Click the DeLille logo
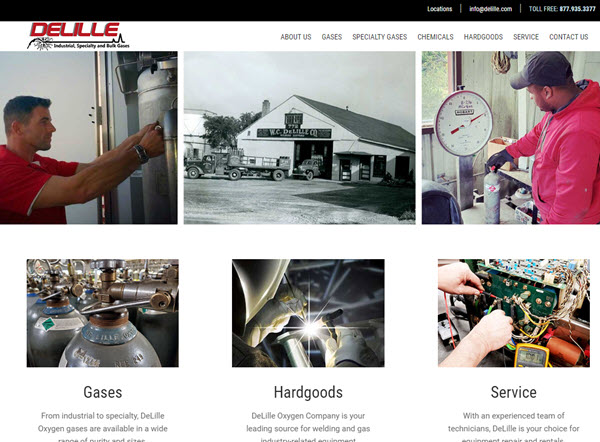This screenshot has width=600, height=442. tap(78, 36)
